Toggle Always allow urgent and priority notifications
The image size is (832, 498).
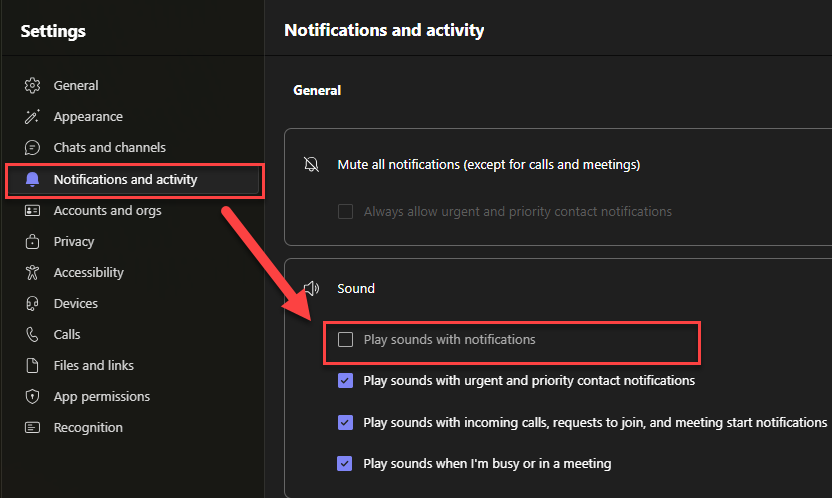coord(346,212)
